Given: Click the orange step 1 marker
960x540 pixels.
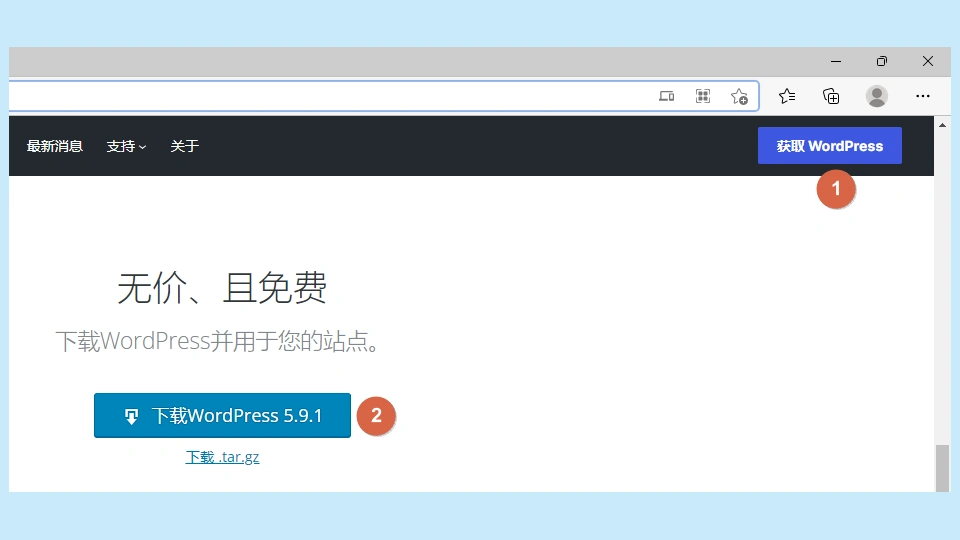Looking at the screenshot, I should [x=836, y=188].
